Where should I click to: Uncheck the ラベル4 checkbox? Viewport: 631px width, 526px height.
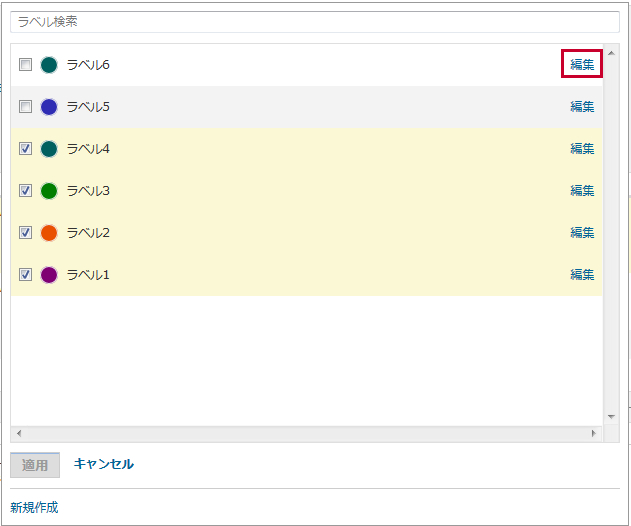pyautogui.click(x=26, y=149)
